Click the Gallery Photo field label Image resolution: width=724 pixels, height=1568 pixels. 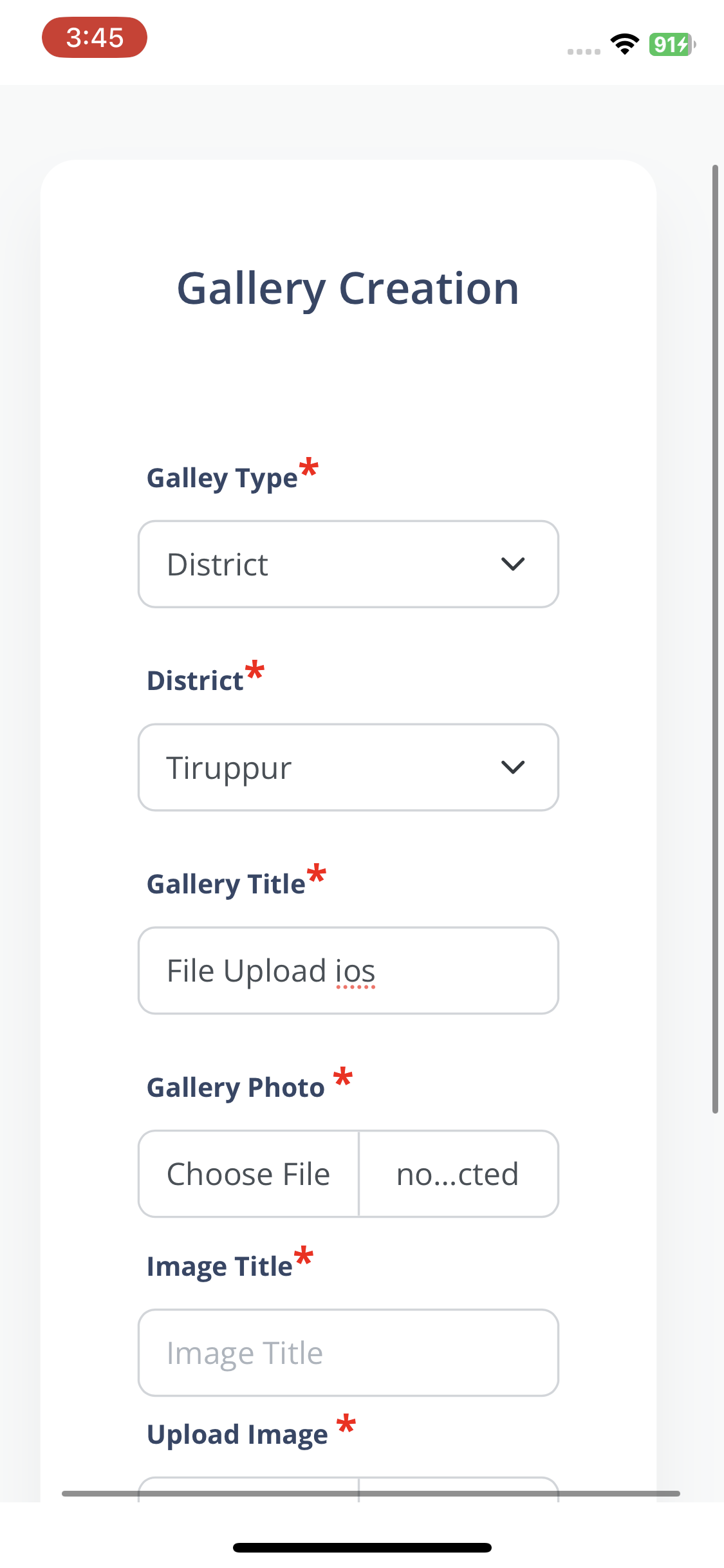(x=236, y=1087)
